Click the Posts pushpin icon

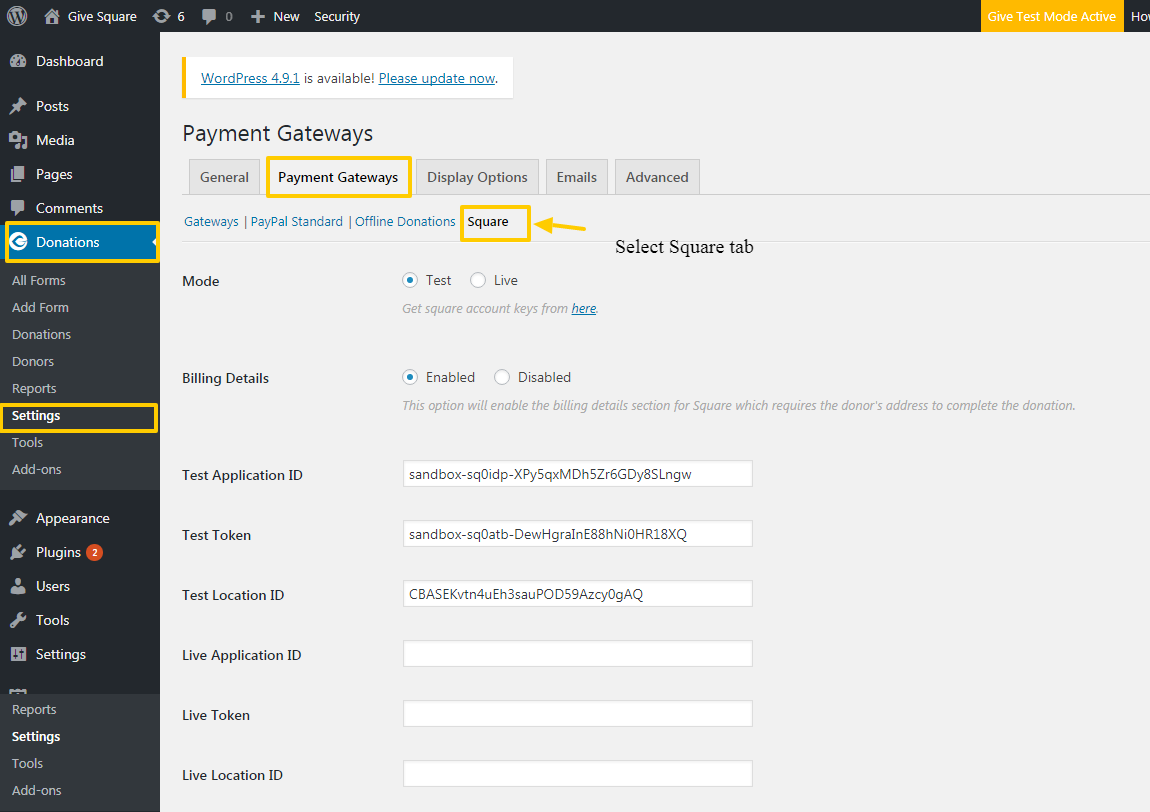[18, 106]
